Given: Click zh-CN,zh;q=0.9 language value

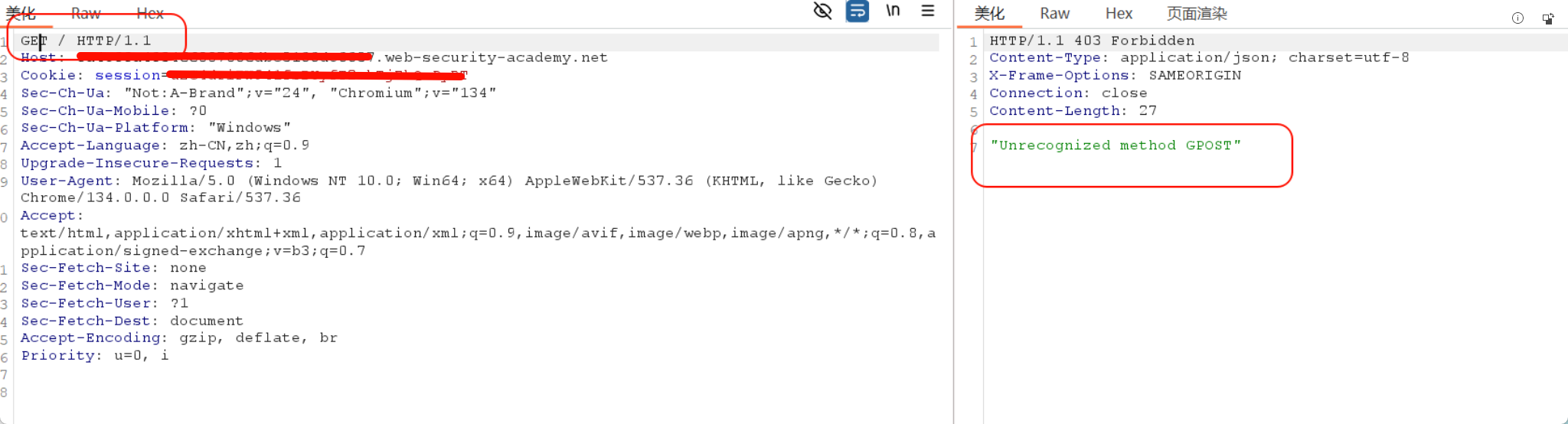Looking at the screenshot, I should pos(244,145).
